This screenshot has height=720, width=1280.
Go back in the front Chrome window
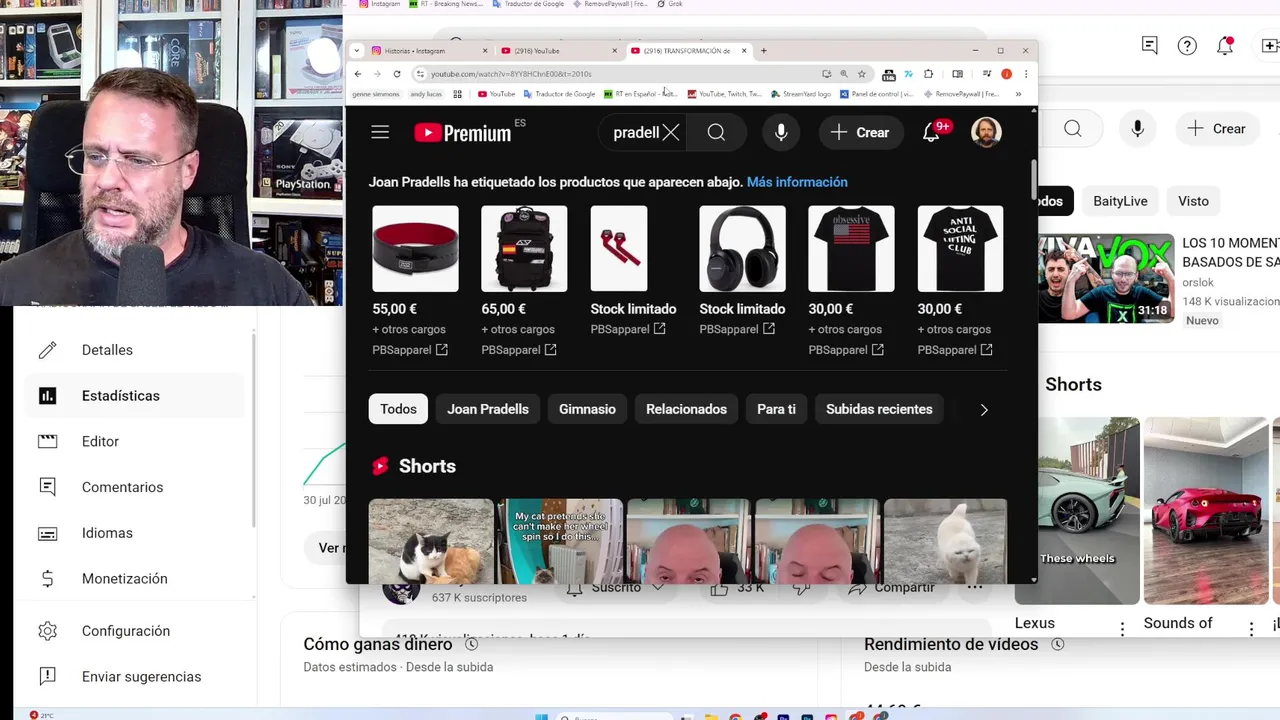[358, 74]
